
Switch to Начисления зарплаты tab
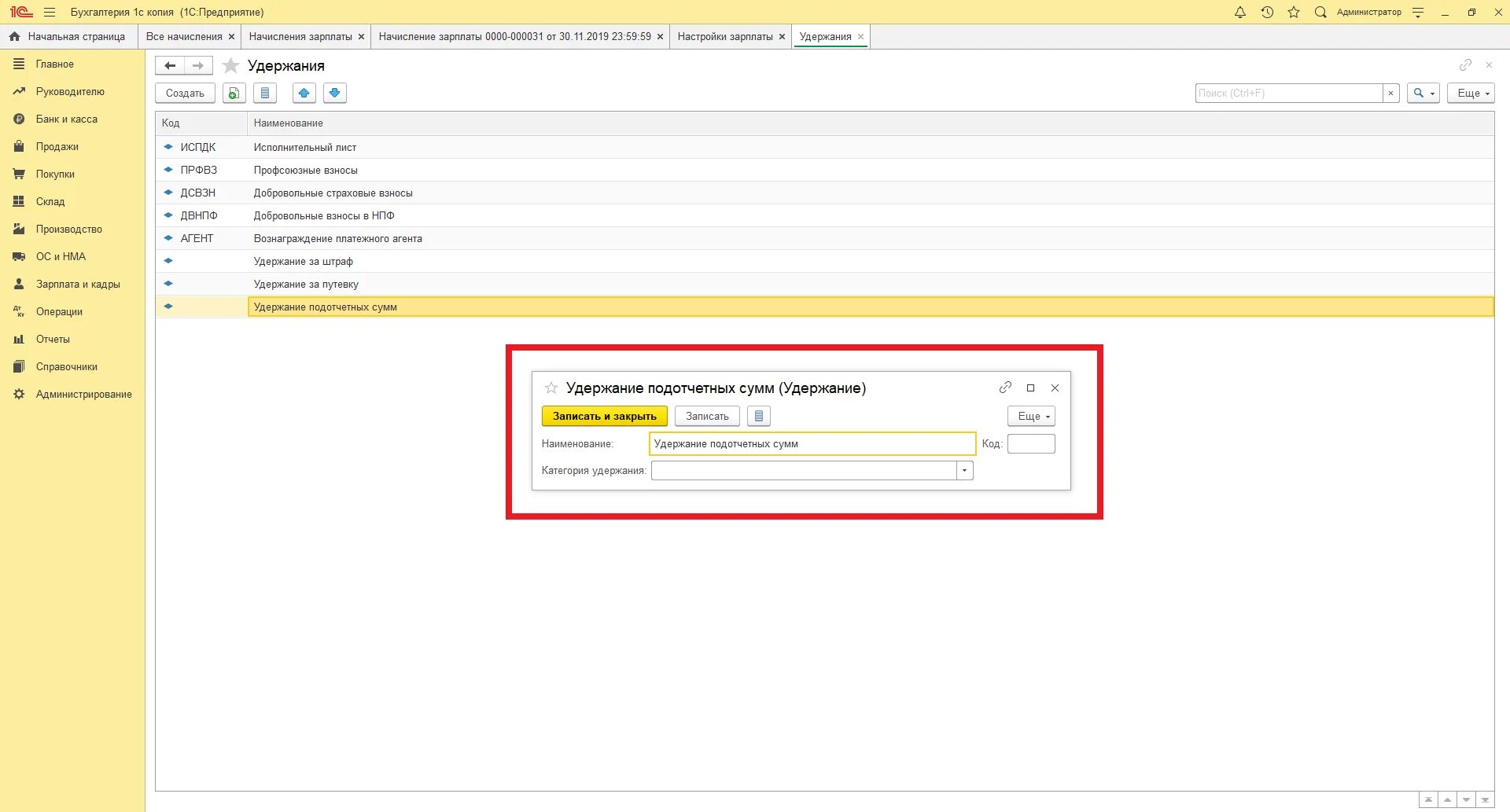(x=300, y=36)
